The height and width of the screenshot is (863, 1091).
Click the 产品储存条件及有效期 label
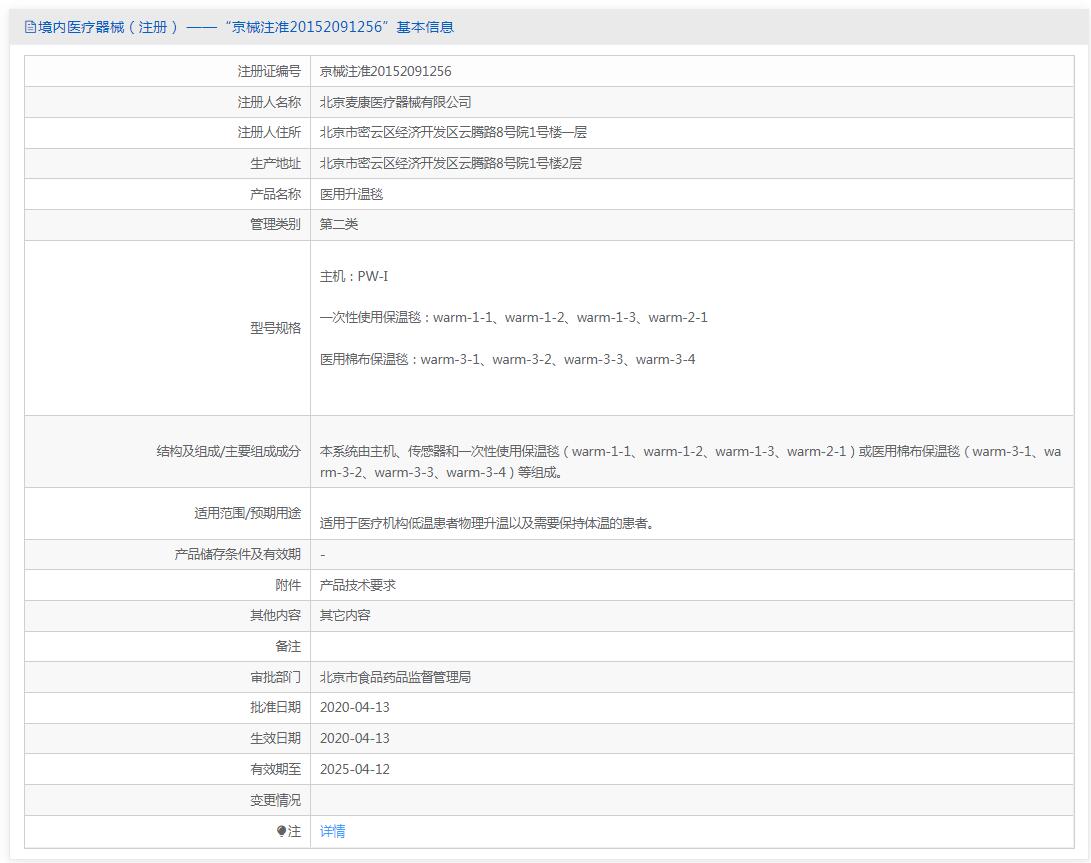coord(237,554)
